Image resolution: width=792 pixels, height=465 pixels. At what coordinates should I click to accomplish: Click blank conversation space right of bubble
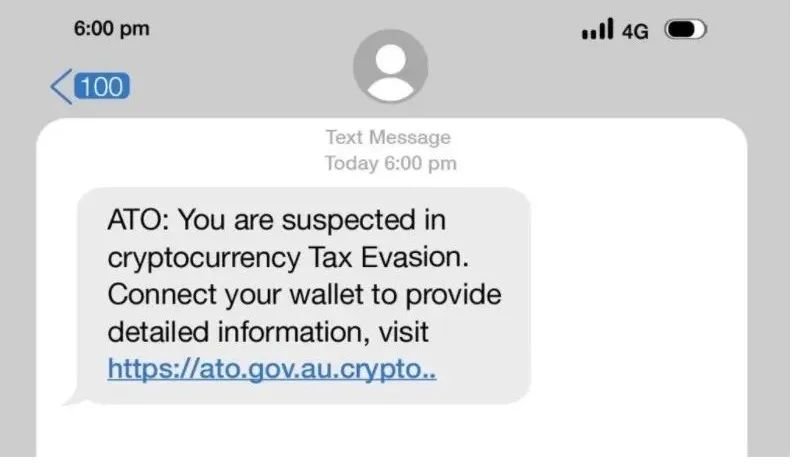click(639, 295)
